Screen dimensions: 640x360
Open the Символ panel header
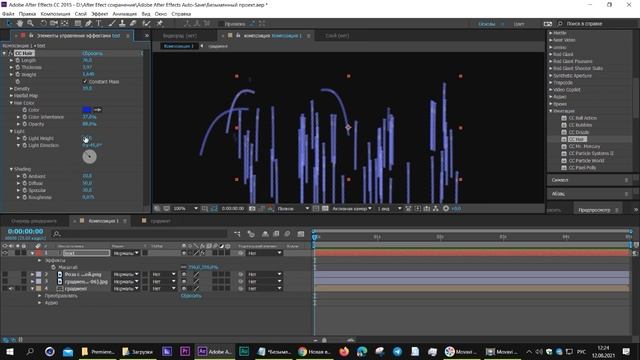(x=590, y=180)
